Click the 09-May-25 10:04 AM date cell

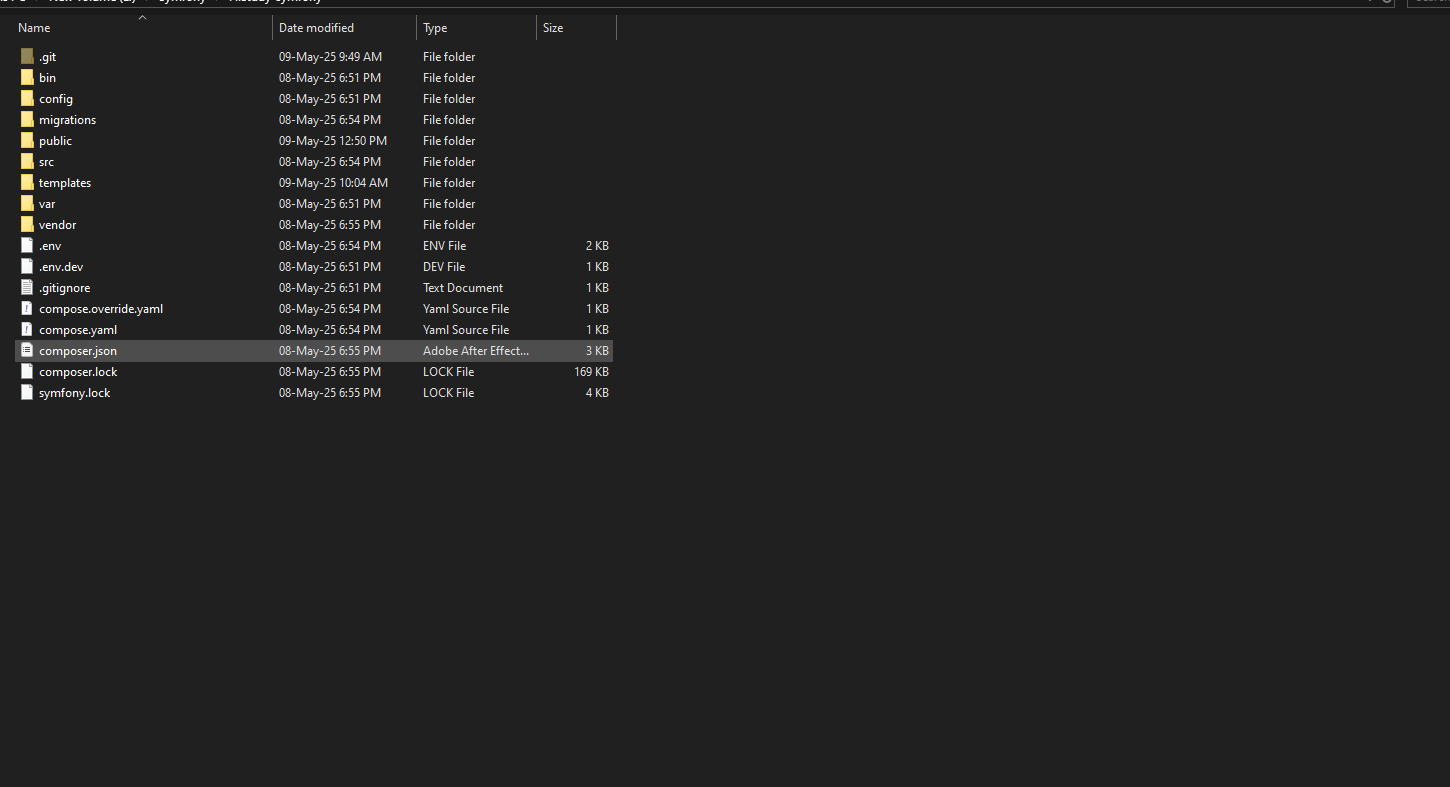(x=333, y=183)
